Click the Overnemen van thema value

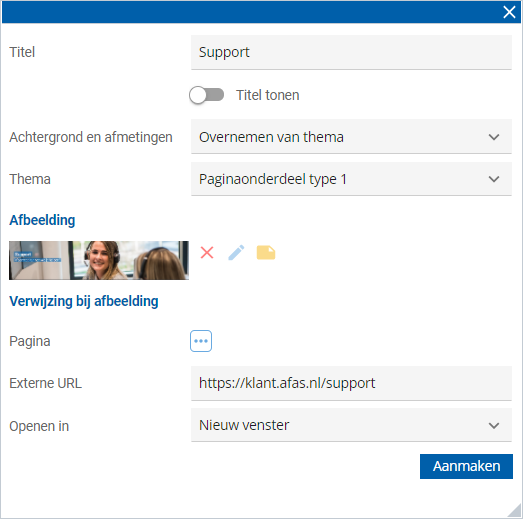click(x=271, y=137)
